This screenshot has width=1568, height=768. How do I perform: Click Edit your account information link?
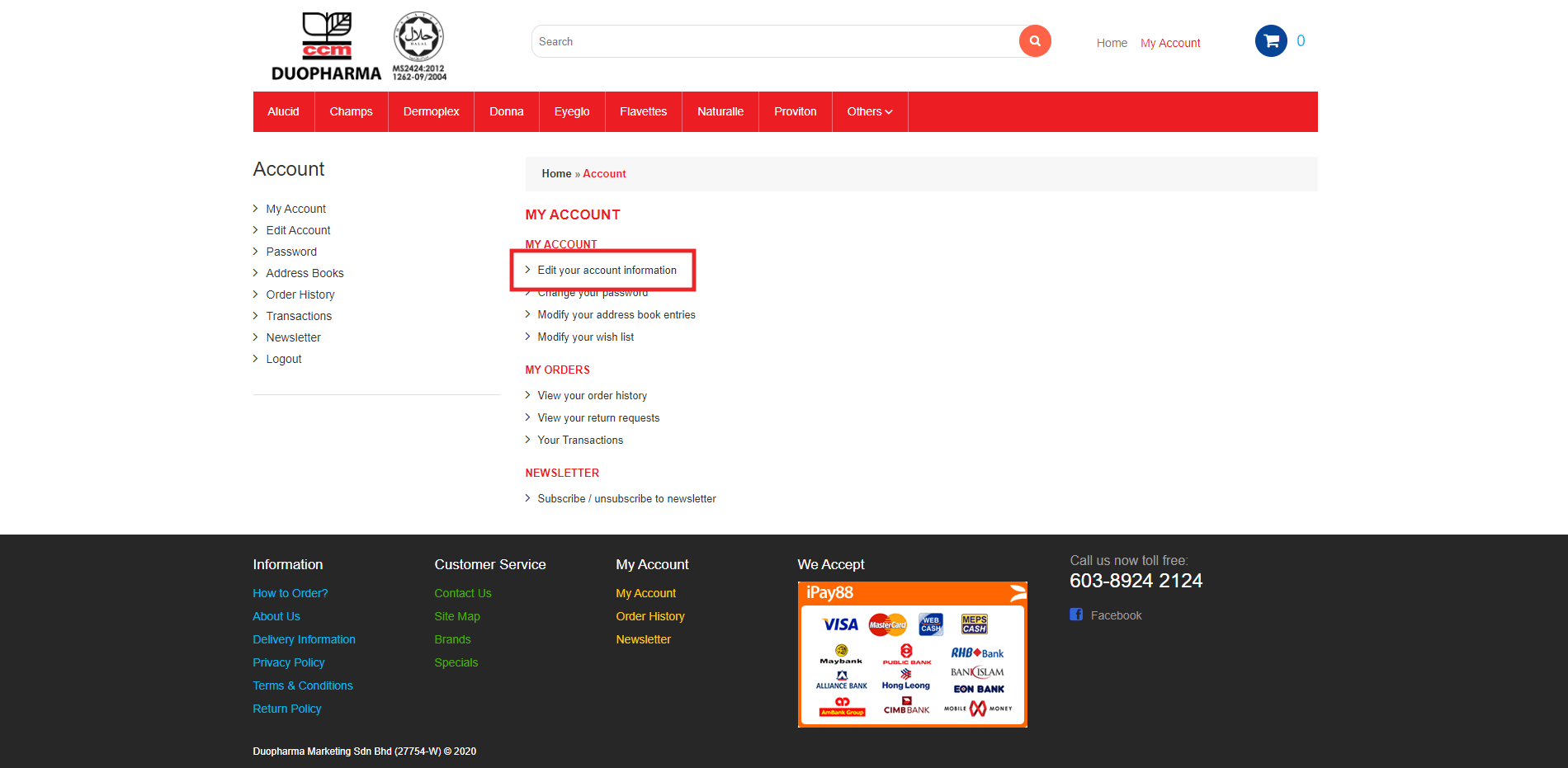point(607,271)
